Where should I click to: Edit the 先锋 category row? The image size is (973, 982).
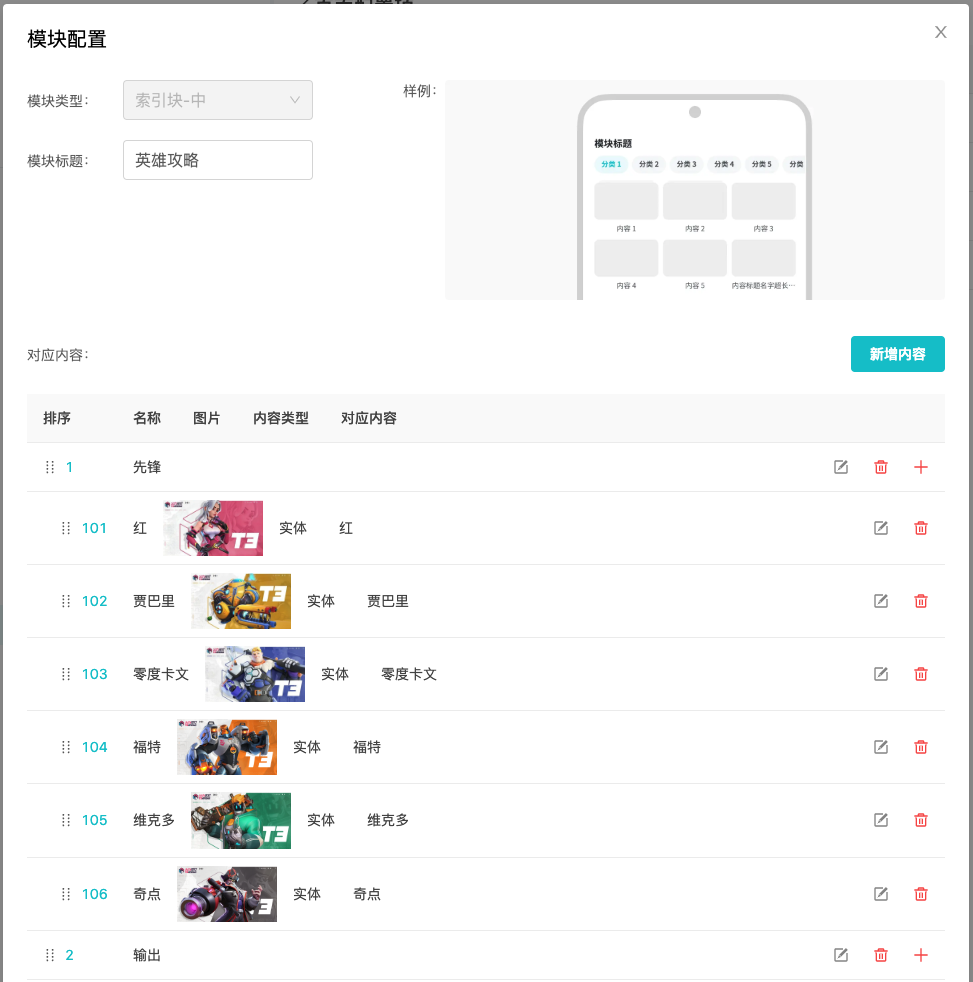click(841, 467)
